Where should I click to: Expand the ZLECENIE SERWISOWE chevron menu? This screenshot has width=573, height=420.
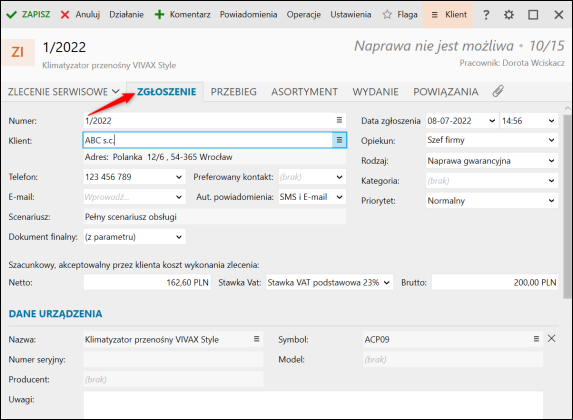(x=116, y=91)
